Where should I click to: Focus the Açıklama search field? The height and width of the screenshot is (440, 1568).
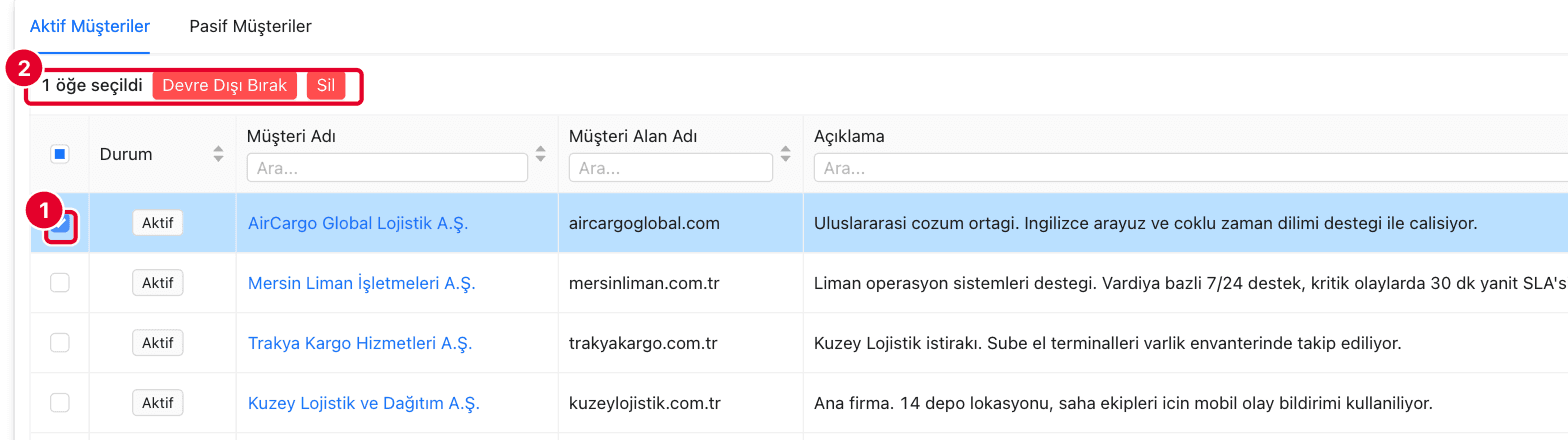coord(1190,168)
